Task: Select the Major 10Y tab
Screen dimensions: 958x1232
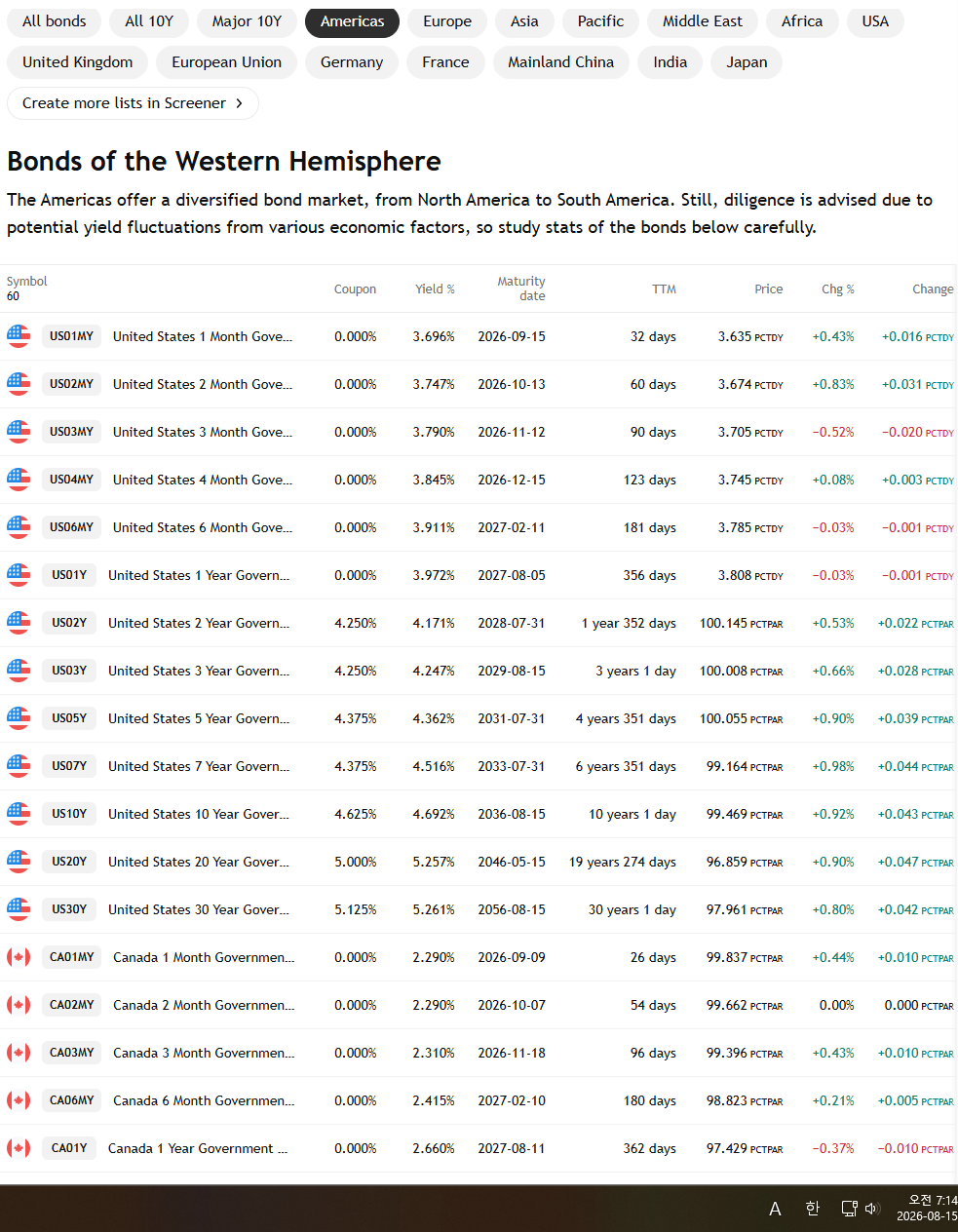Action: [x=247, y=21]
